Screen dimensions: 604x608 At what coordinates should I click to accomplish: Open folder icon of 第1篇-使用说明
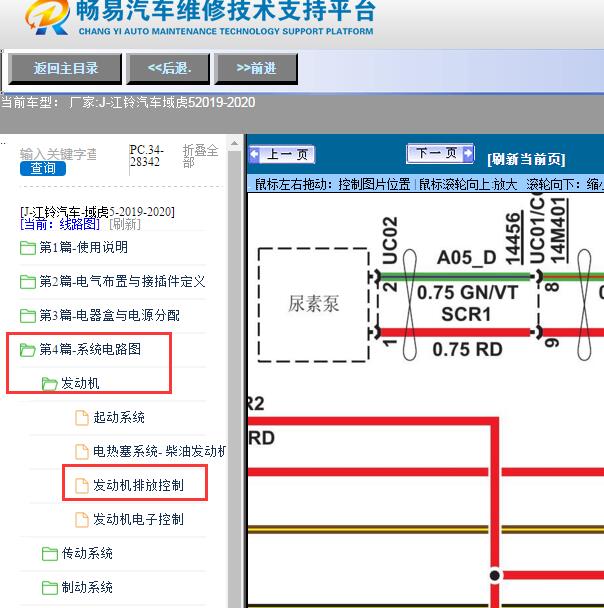coord(28,248)
